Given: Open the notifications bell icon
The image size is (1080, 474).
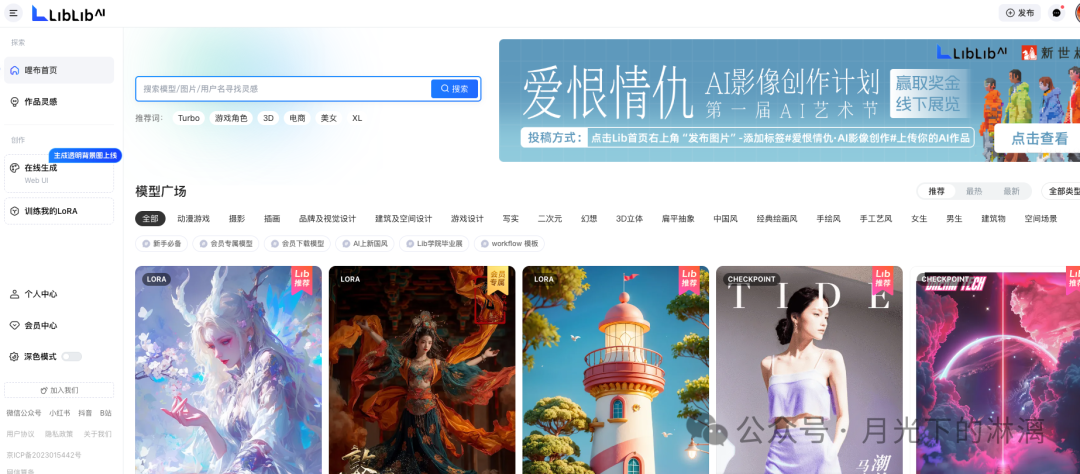Looking at the screenshot, I should coord(1056,13).
